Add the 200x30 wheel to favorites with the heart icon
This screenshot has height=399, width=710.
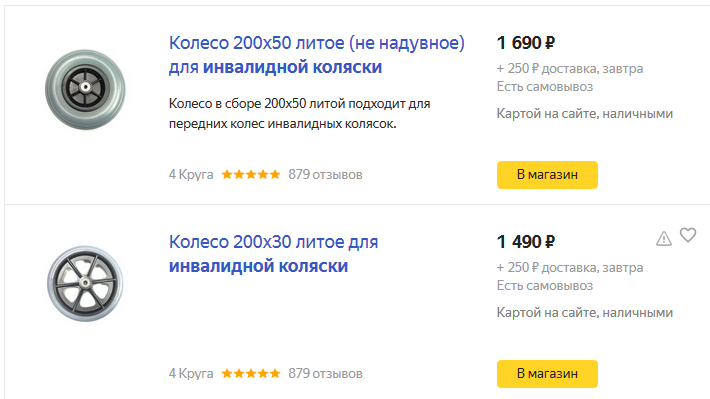[687, 235]
